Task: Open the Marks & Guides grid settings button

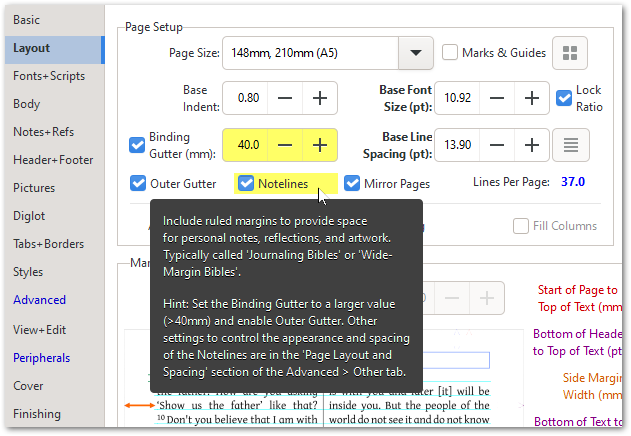Action: coord(569,53)
